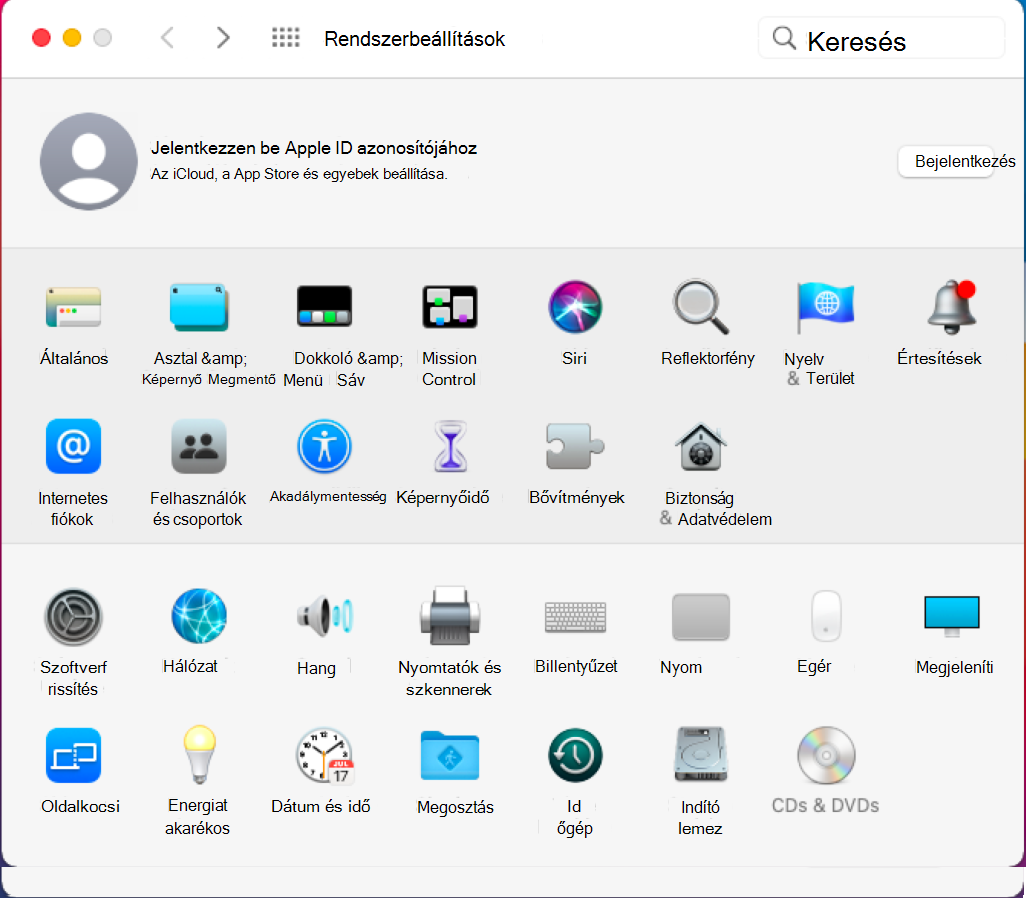This screenshot has width=1026, height=898.
Task: Open the Általános preferences icon
Action: [x=73, y=307]
